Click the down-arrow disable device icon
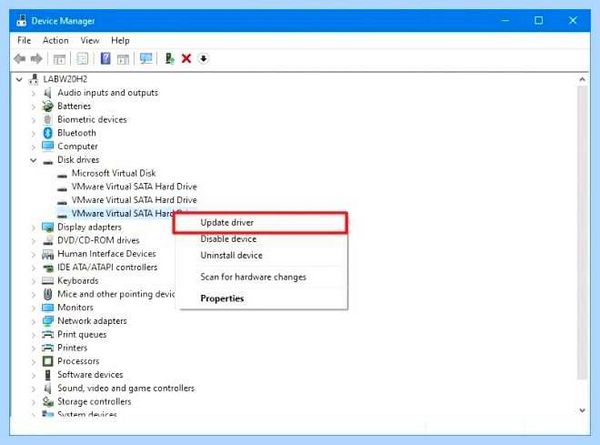 click(204, 59)
